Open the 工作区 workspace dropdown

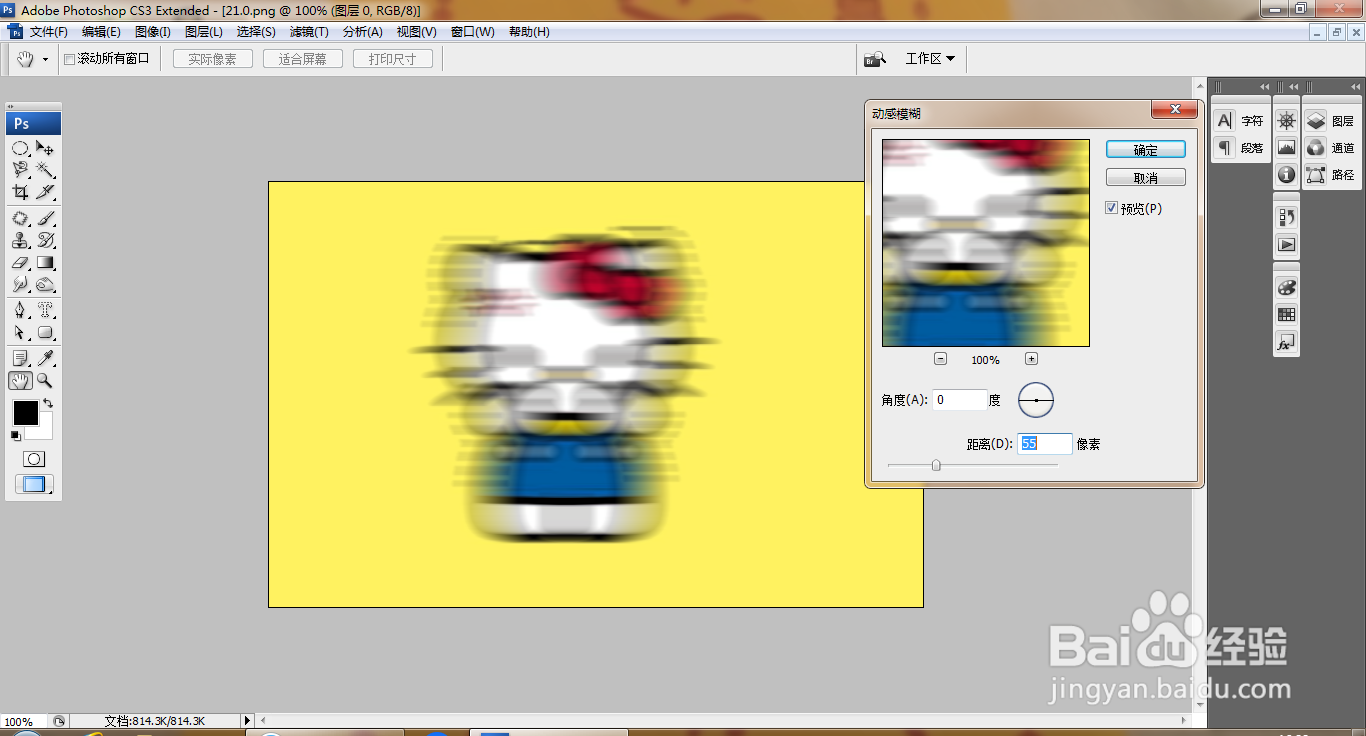(930, 59)
